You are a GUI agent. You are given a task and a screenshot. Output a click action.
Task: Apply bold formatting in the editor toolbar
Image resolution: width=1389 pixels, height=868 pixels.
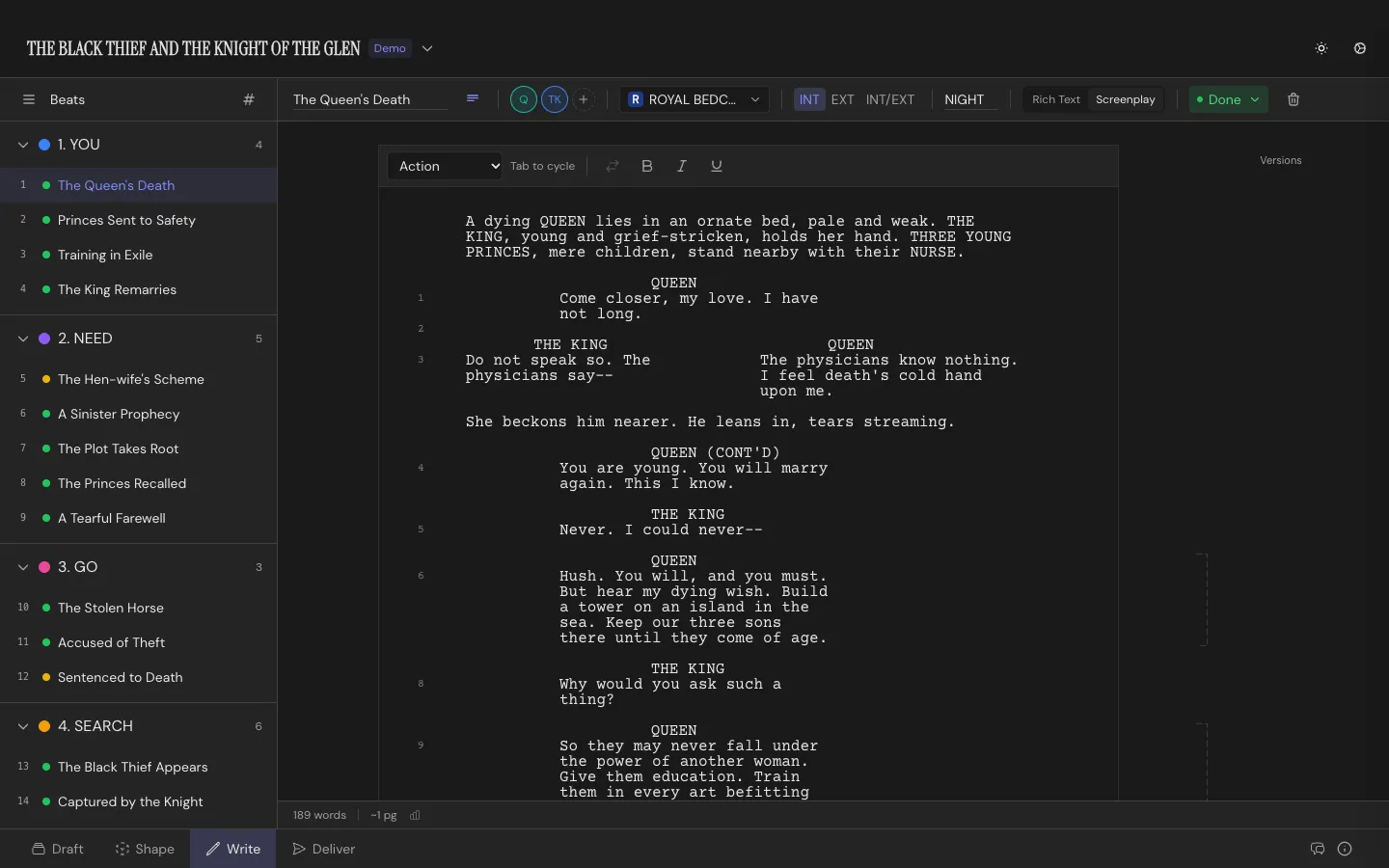point(647,166)
